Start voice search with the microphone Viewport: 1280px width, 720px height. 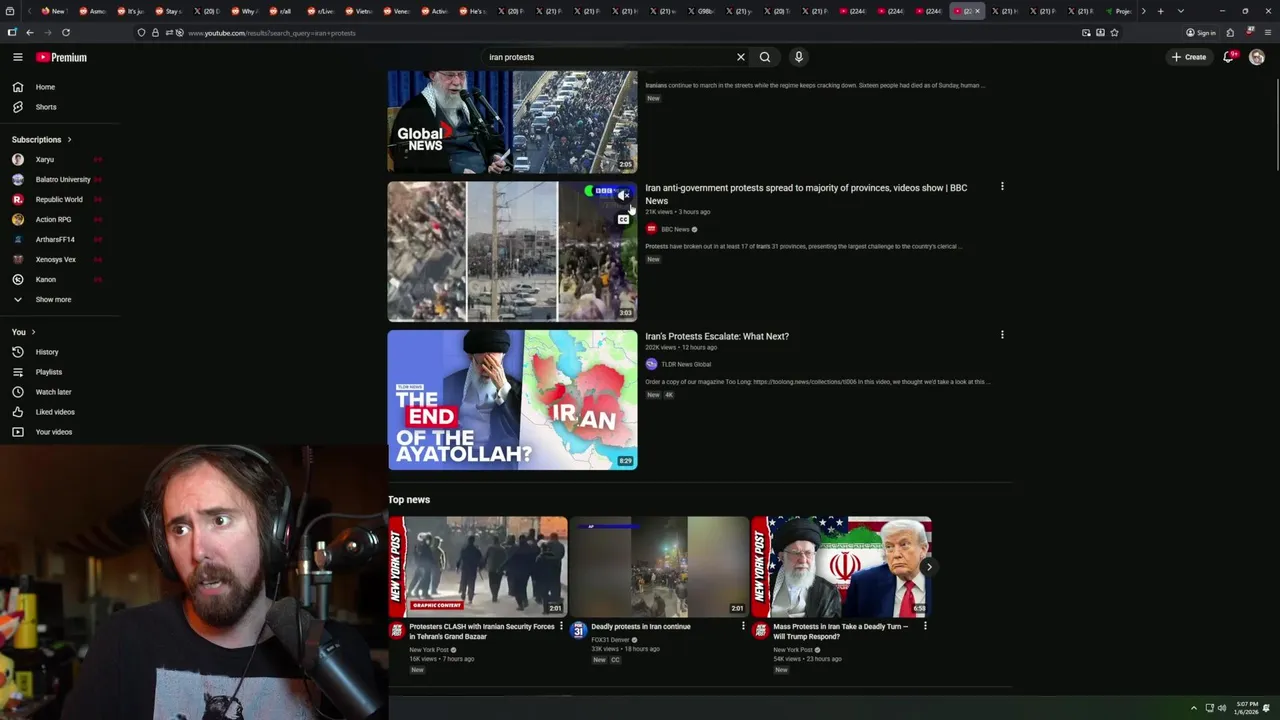click(798, 57)
